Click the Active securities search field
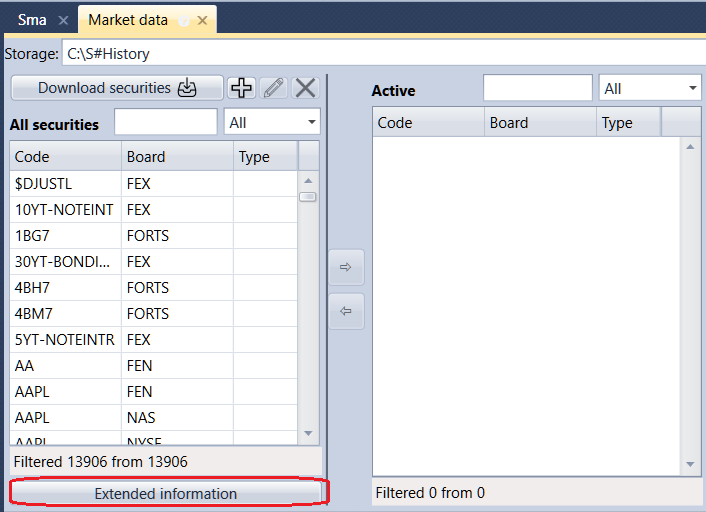This screenshot has width=706, height=512. pos(538,88)
